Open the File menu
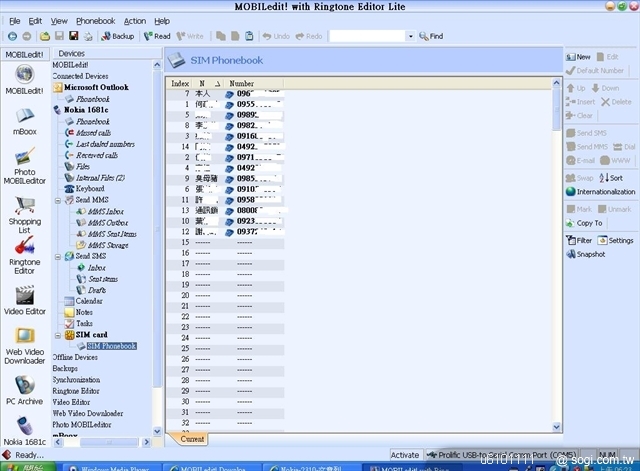 coord(15,21)
